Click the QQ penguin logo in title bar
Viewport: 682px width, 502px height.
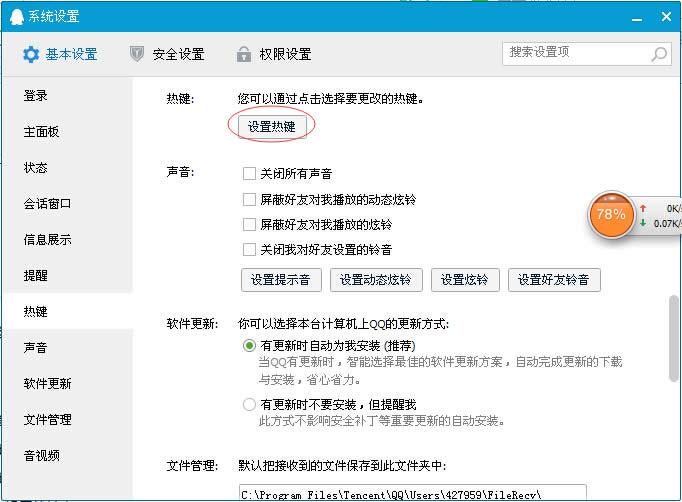[14, 17]
